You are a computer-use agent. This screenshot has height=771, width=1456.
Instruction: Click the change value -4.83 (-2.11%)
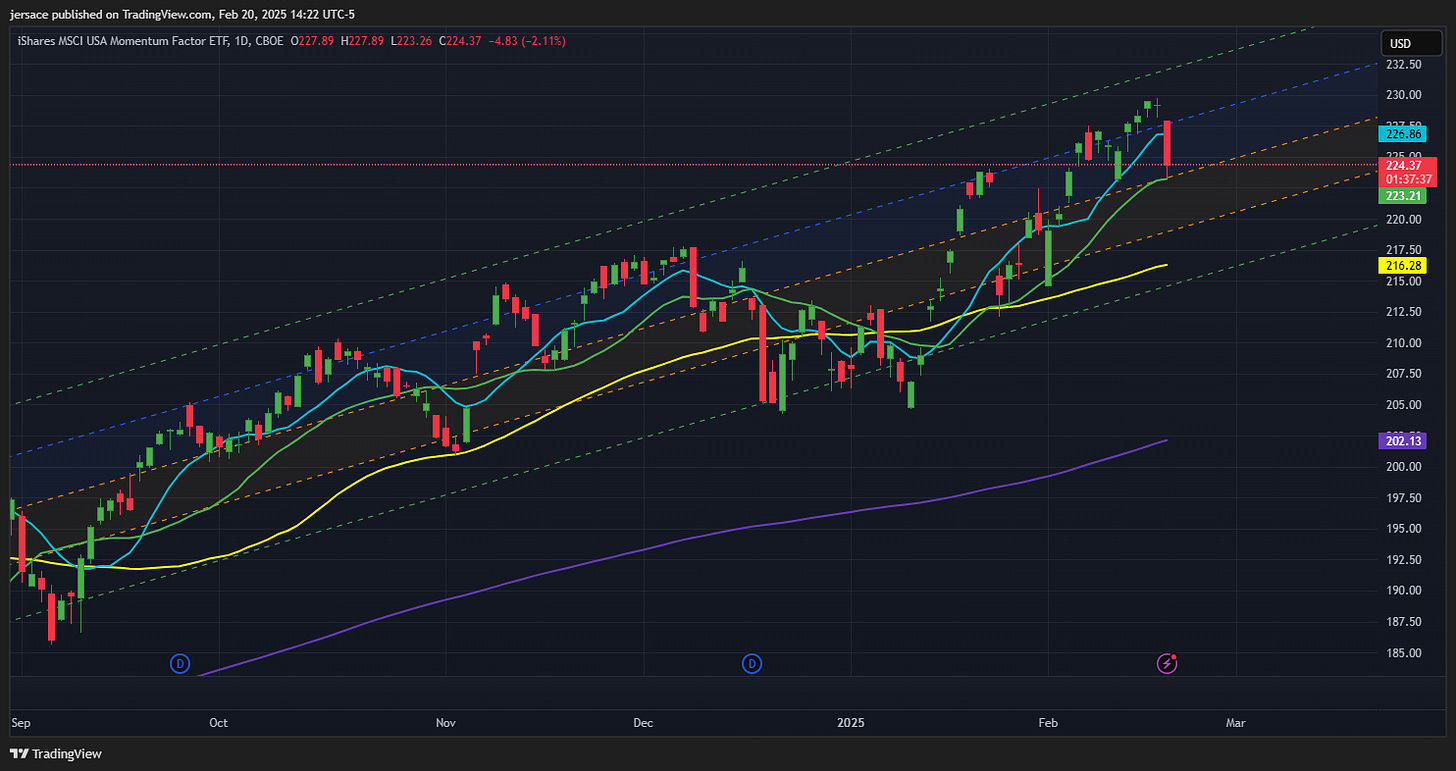point(529,41)
